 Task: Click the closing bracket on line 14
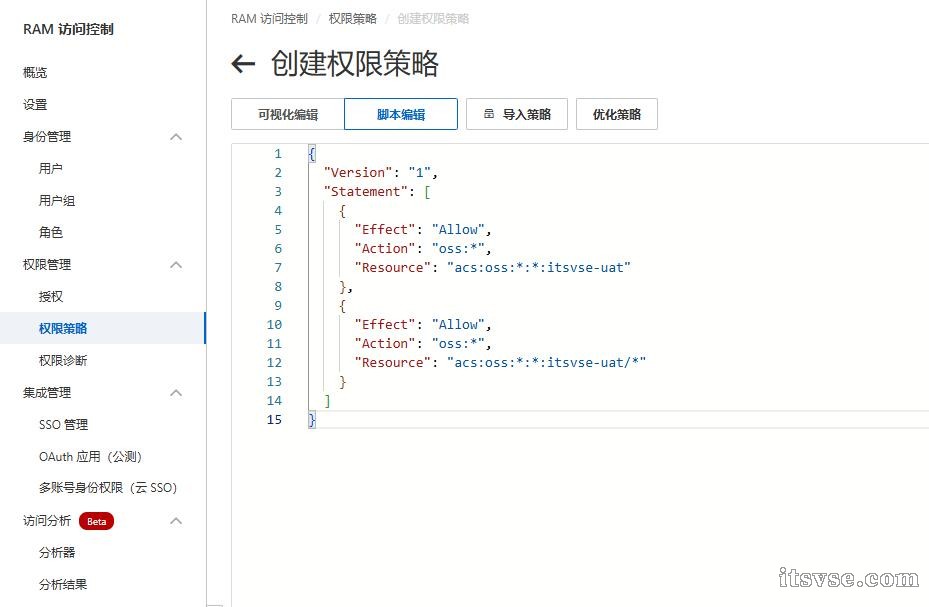click(x=327, y=401)
